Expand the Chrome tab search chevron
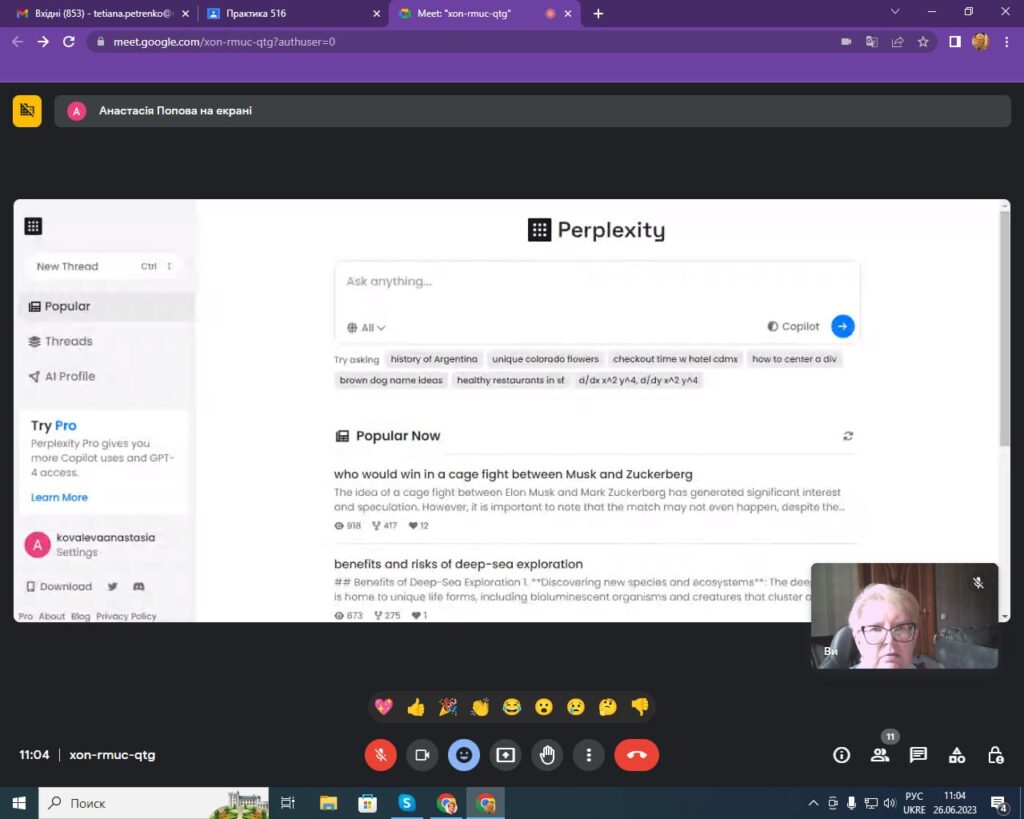This screenshot has width=1024, height=819. 895,12
